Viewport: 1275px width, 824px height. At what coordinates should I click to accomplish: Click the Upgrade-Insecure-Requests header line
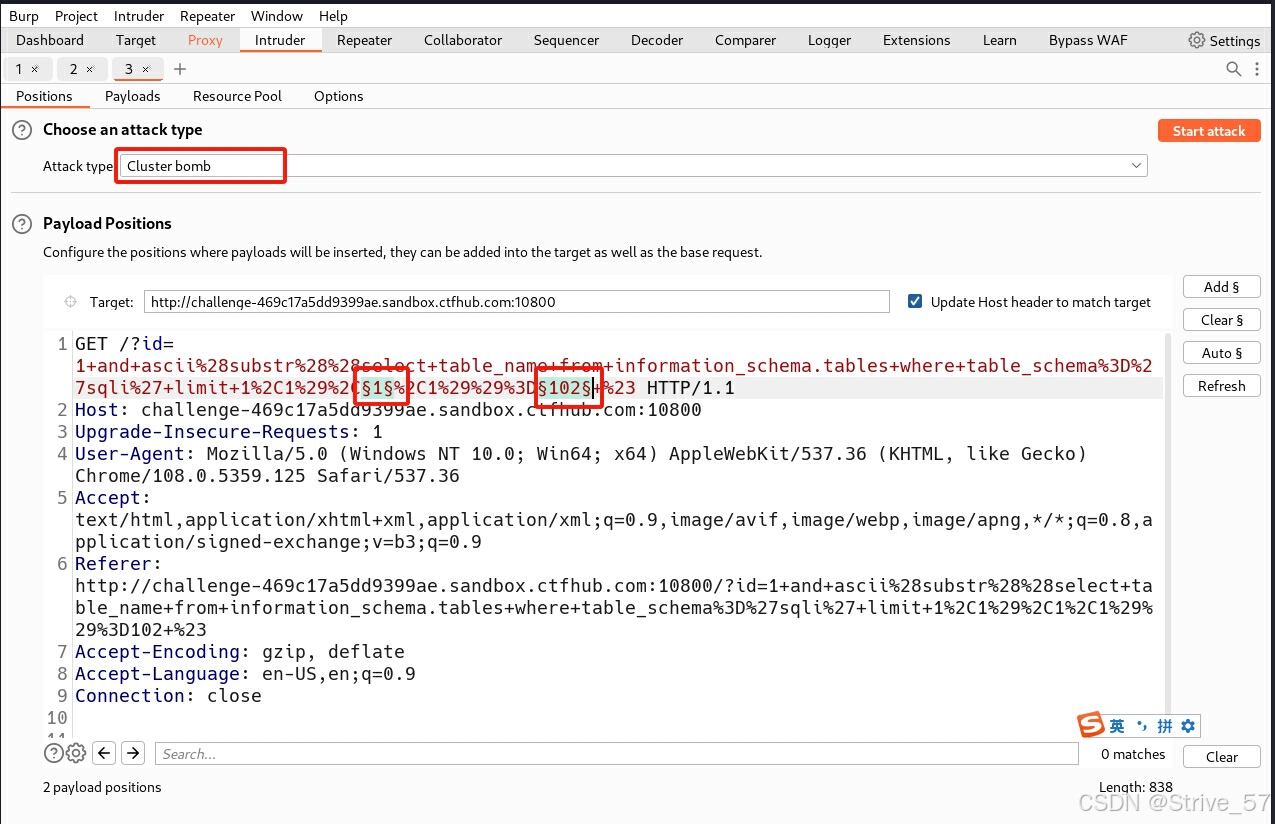pyautogui.click(x=229, y=432)
